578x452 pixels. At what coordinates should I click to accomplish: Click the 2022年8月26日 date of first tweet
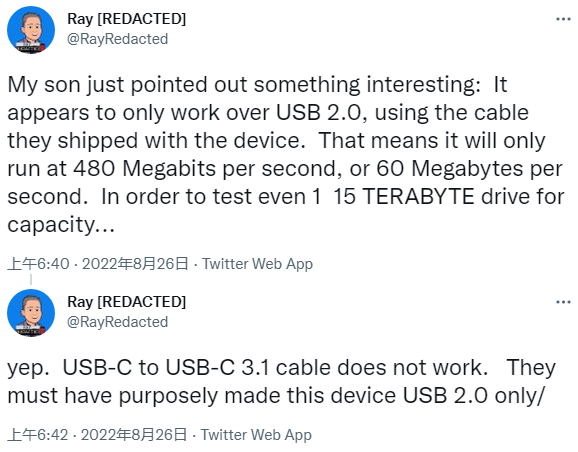(x=135, y=264)
